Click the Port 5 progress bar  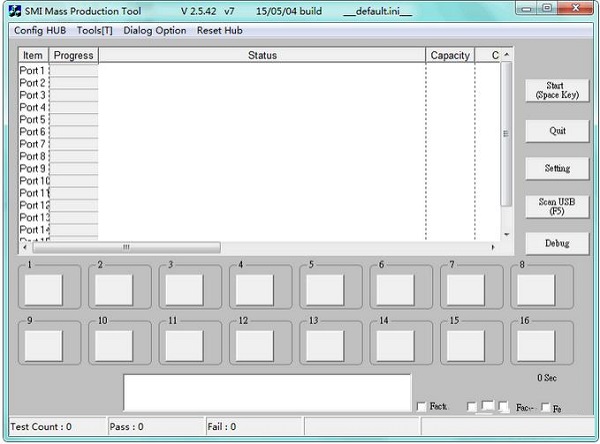pyautogui.click(x=74, y=119)
